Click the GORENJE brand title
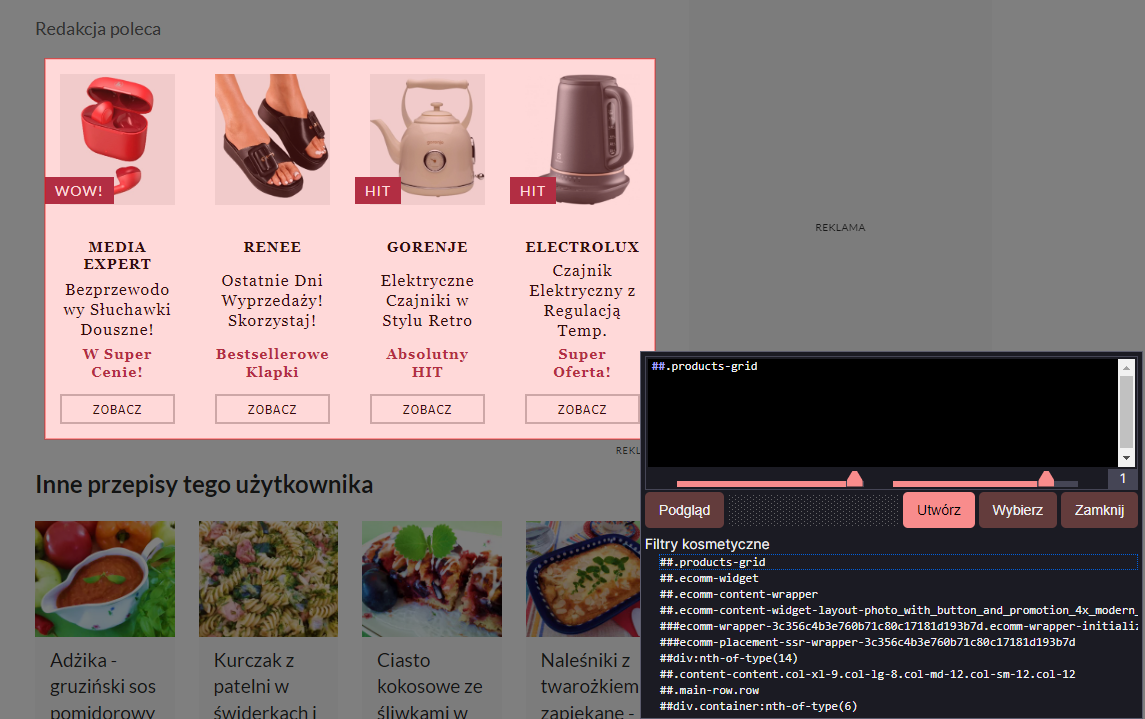 [427, 247]
